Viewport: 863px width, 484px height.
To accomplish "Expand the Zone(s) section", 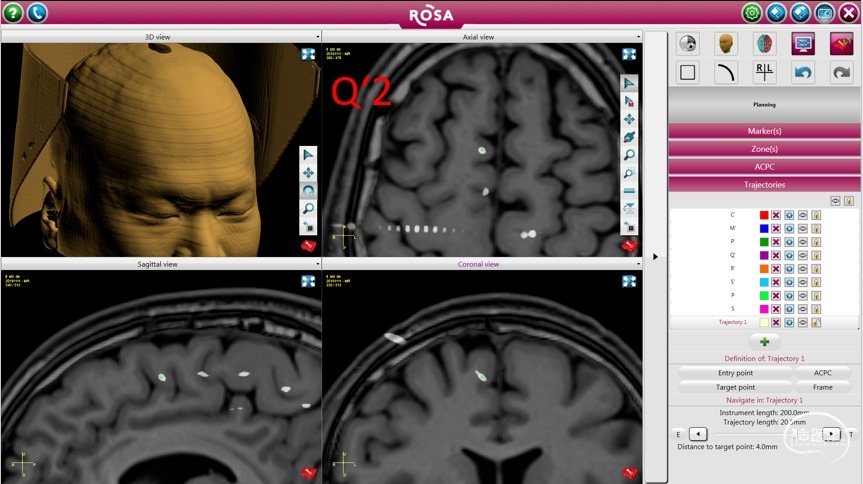I will coord(764,149).
